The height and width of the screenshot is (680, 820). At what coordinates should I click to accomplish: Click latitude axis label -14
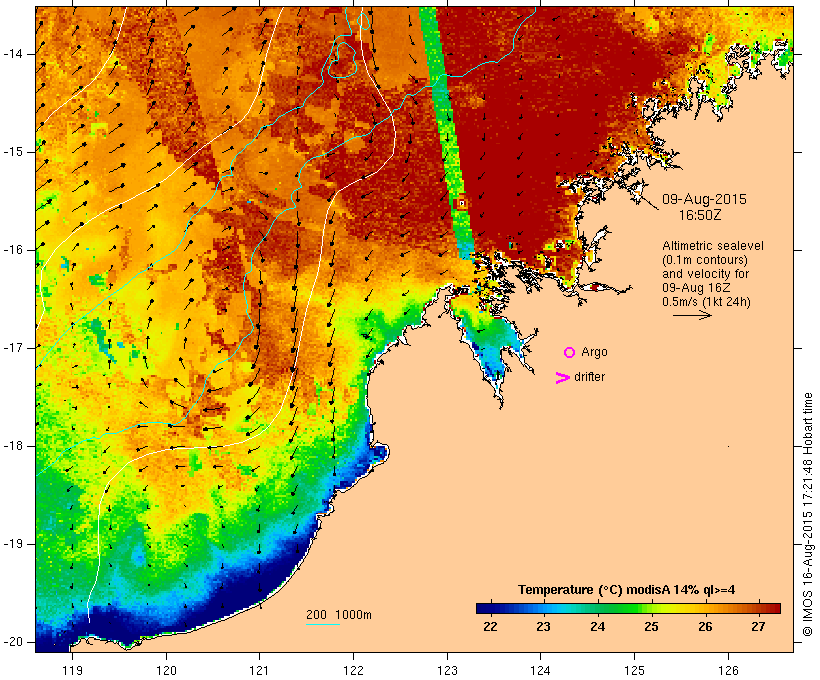pos(12,54)
